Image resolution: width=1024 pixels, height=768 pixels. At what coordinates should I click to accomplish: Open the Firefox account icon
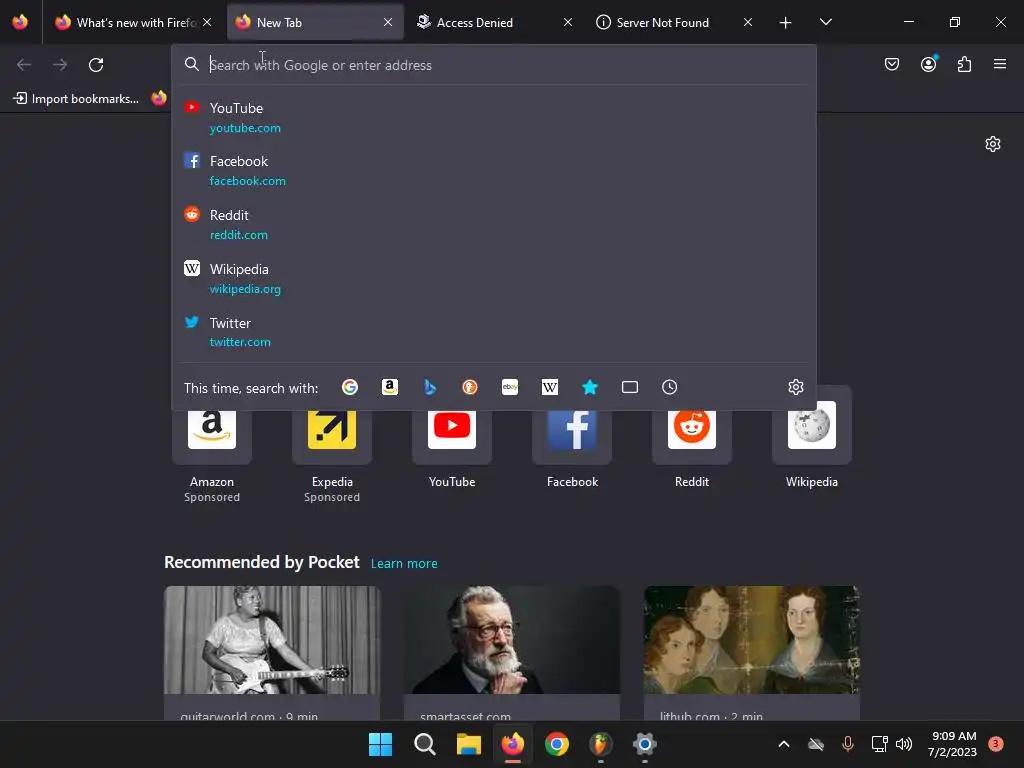(x=928, y=64)
